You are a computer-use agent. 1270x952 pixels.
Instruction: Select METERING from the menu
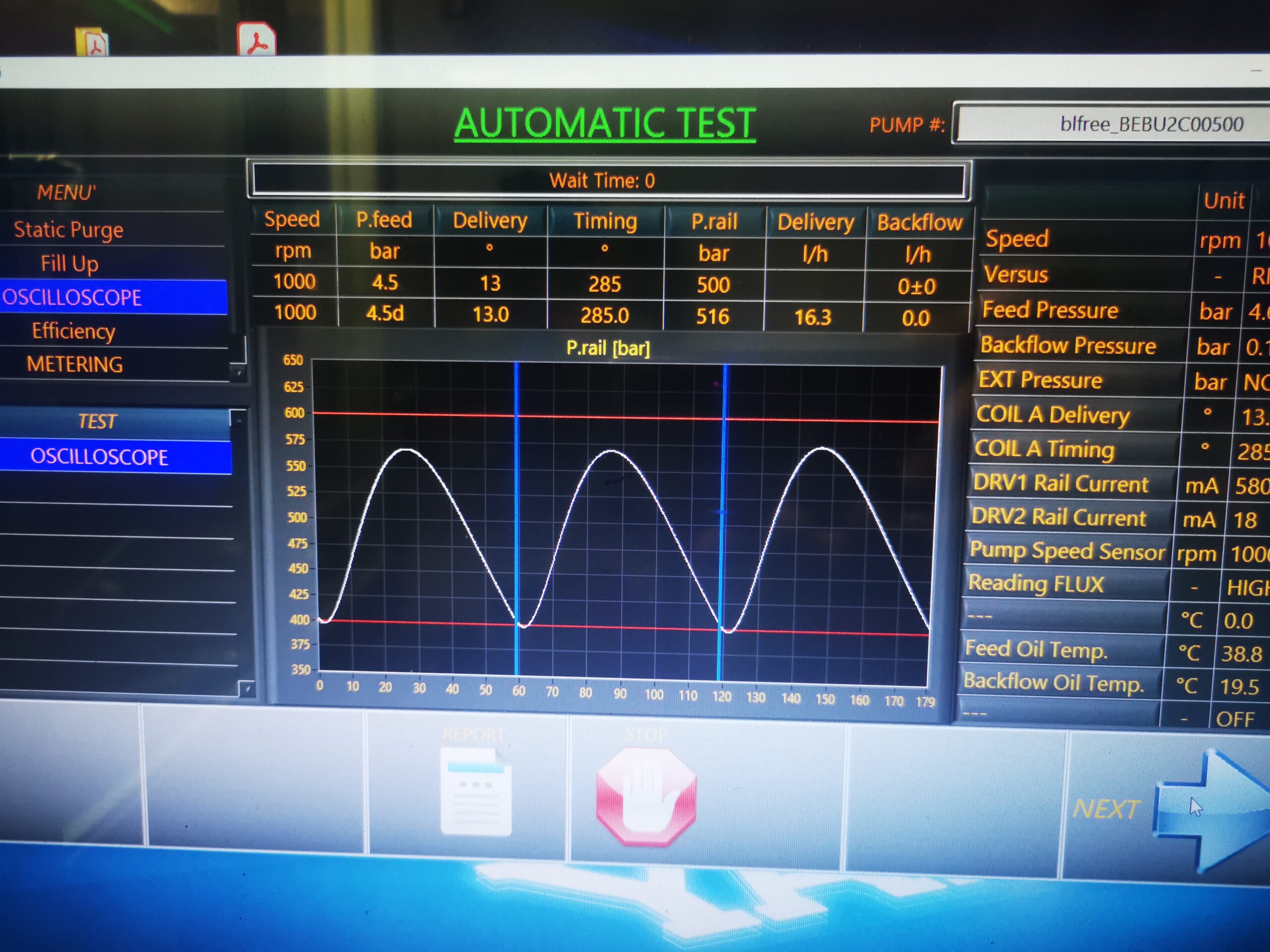[74, 364]
